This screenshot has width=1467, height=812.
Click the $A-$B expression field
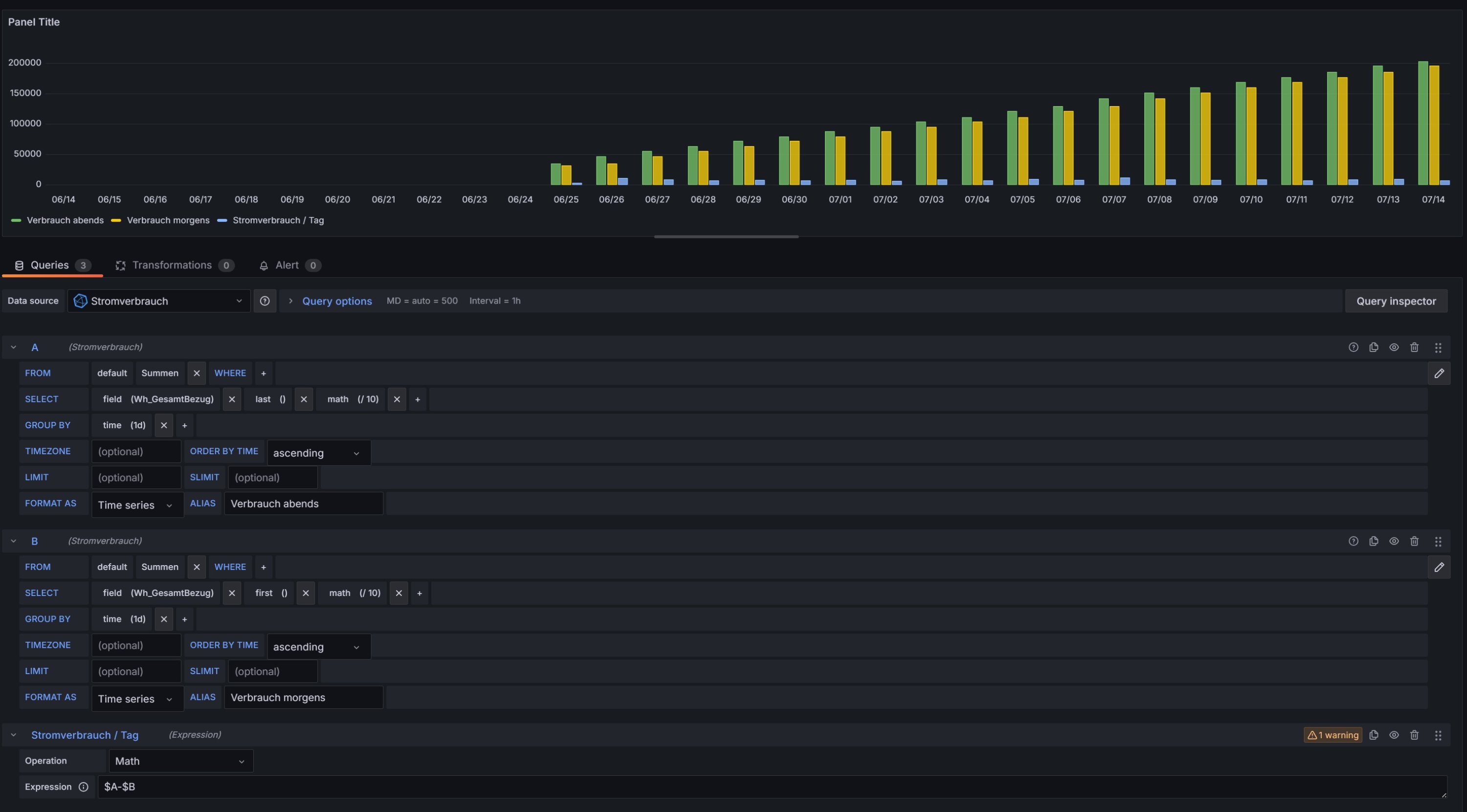point(771,787)
